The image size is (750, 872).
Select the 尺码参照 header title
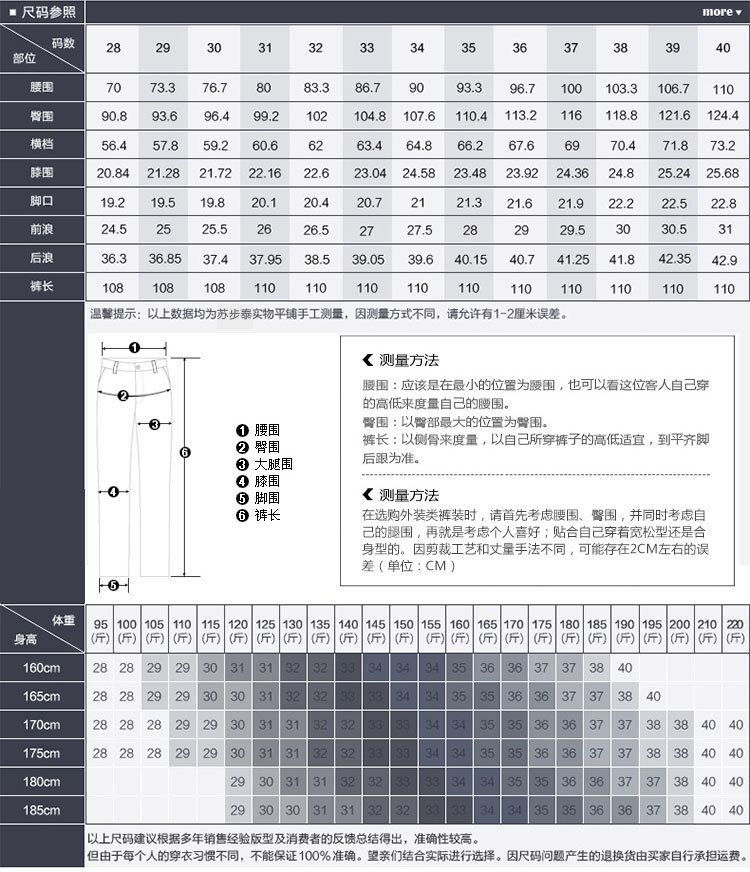click(48, 12)
